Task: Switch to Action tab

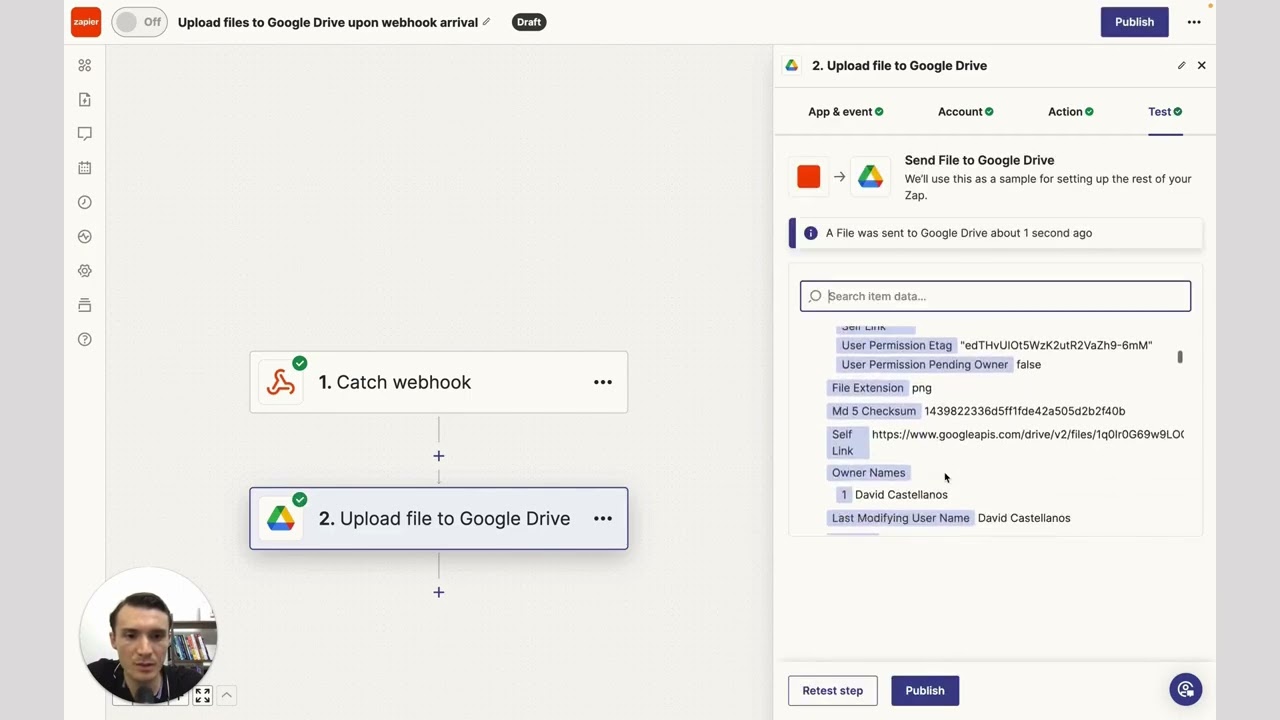Action: point(1071,112)
